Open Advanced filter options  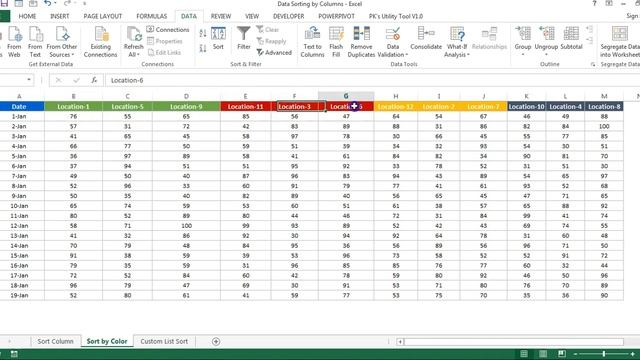pyautogui.click(x=274, y=52)
